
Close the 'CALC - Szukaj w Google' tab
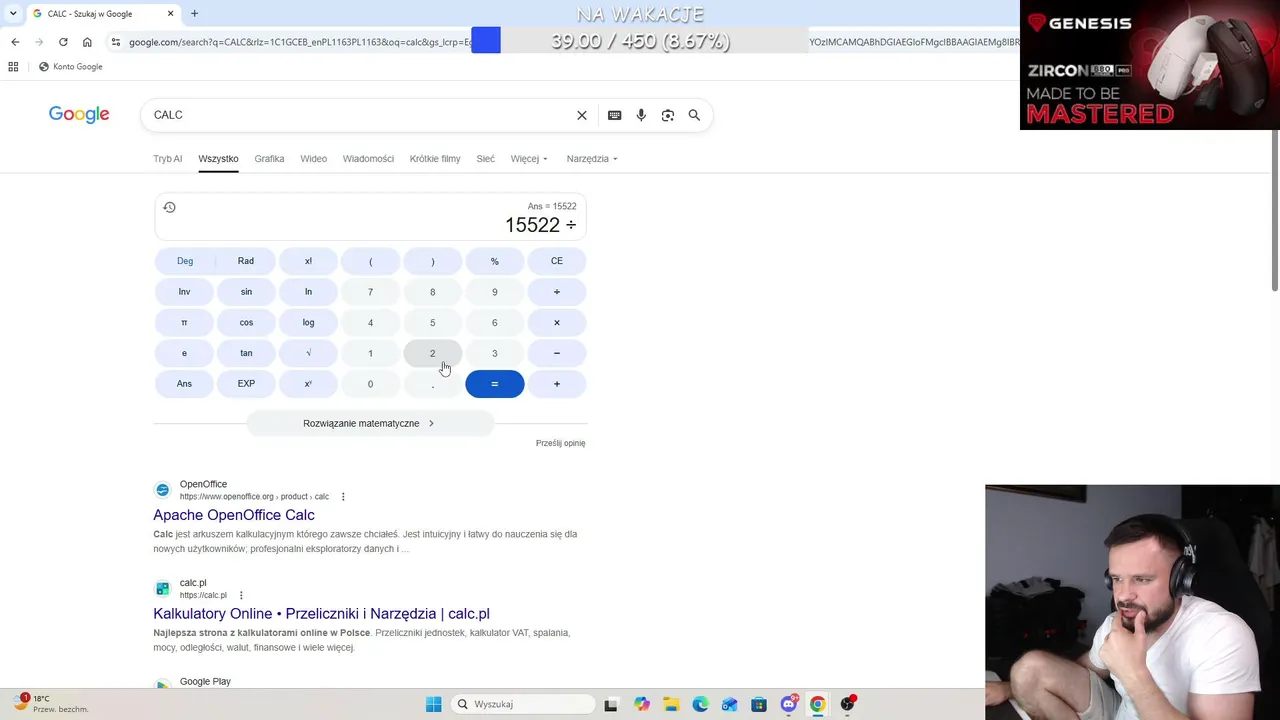pos(170,14)
